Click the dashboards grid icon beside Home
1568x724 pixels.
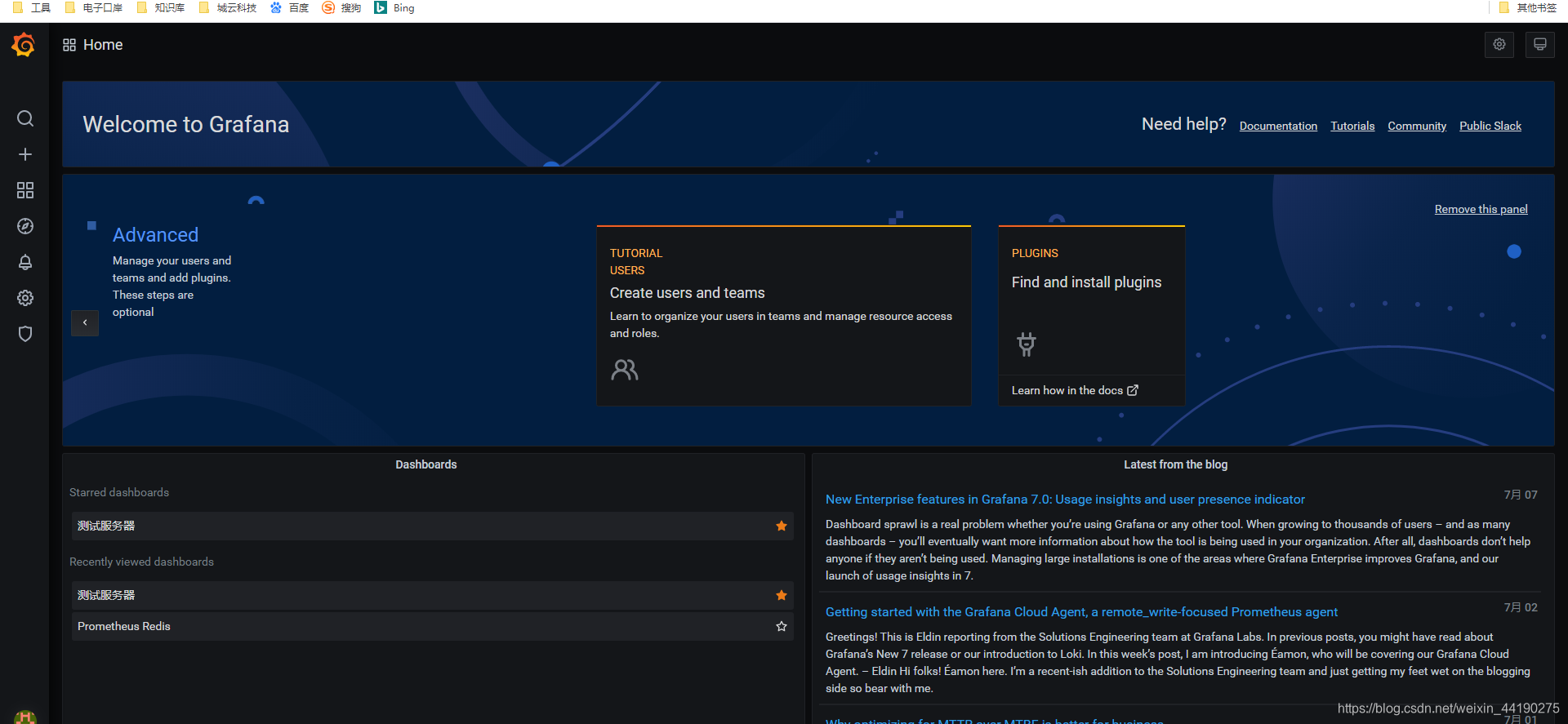coord(69,45)
